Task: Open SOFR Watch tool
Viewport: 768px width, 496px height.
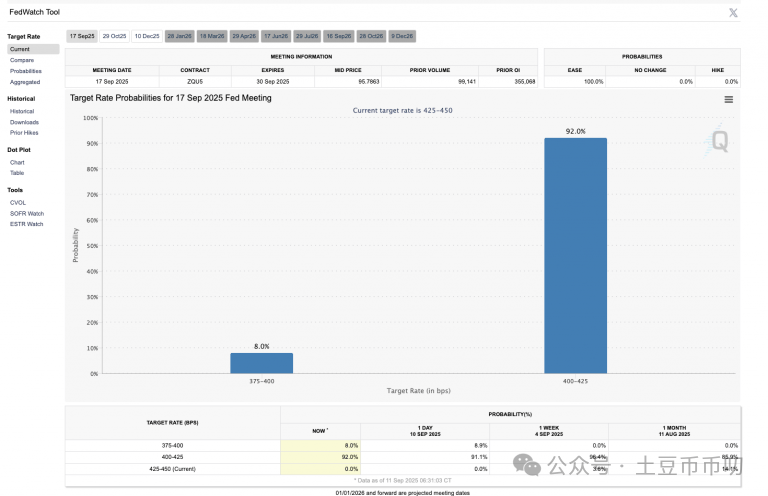Action: click(x=27, y=213)
